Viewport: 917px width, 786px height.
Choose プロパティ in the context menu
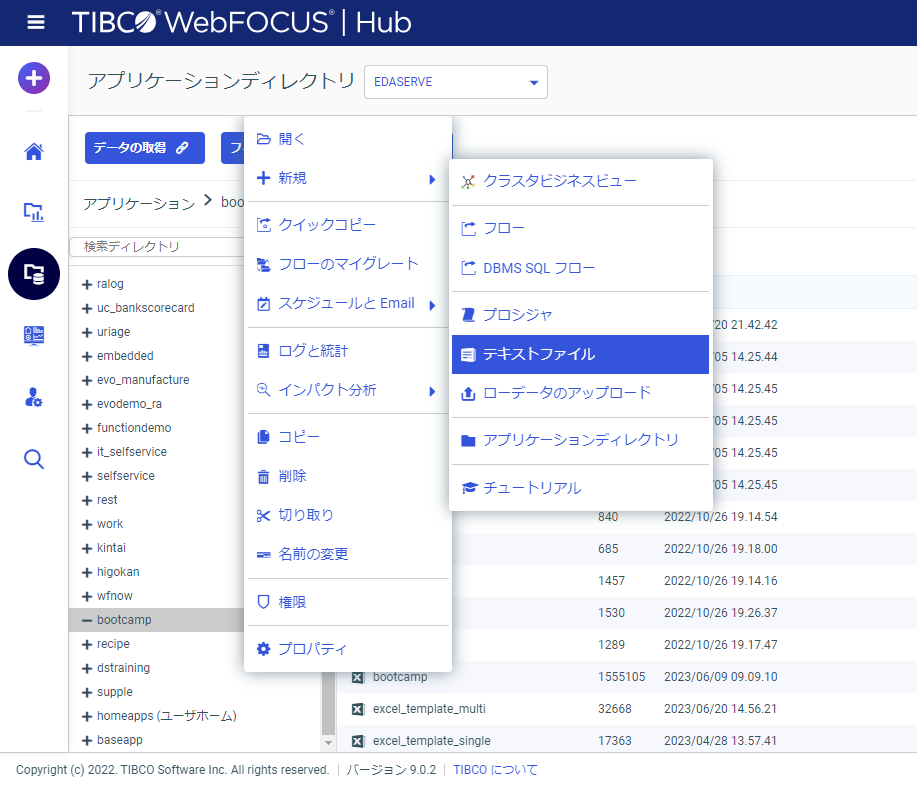tap(313, 649)
